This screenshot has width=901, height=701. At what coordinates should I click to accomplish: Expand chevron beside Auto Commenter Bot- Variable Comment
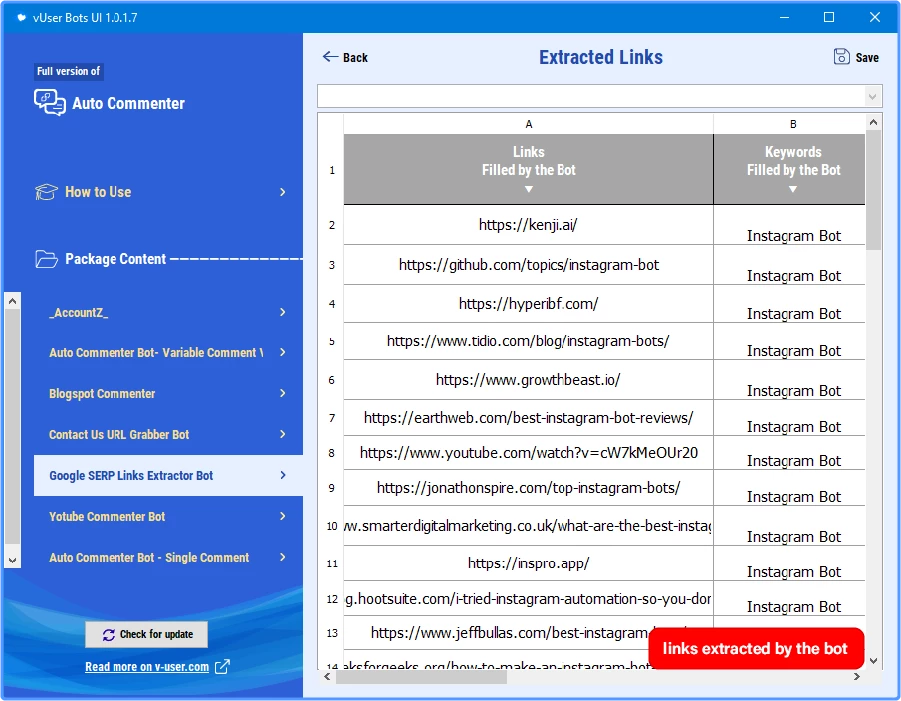click(282, 352)
